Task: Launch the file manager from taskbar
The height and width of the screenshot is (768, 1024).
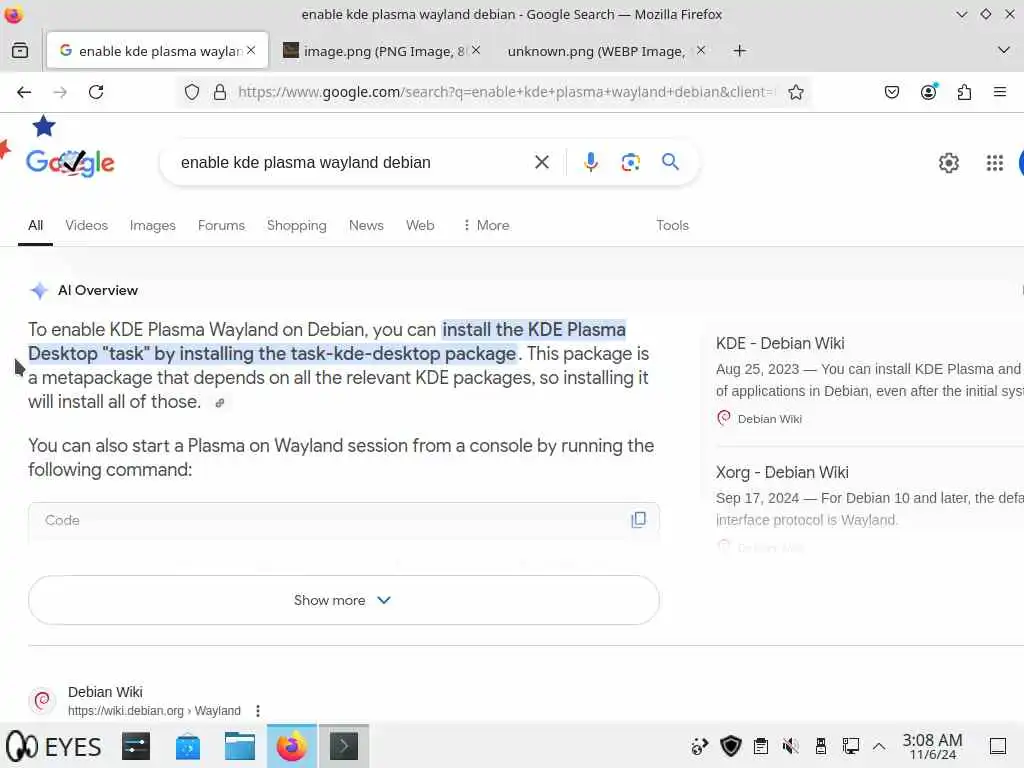Action: point(240,746)
